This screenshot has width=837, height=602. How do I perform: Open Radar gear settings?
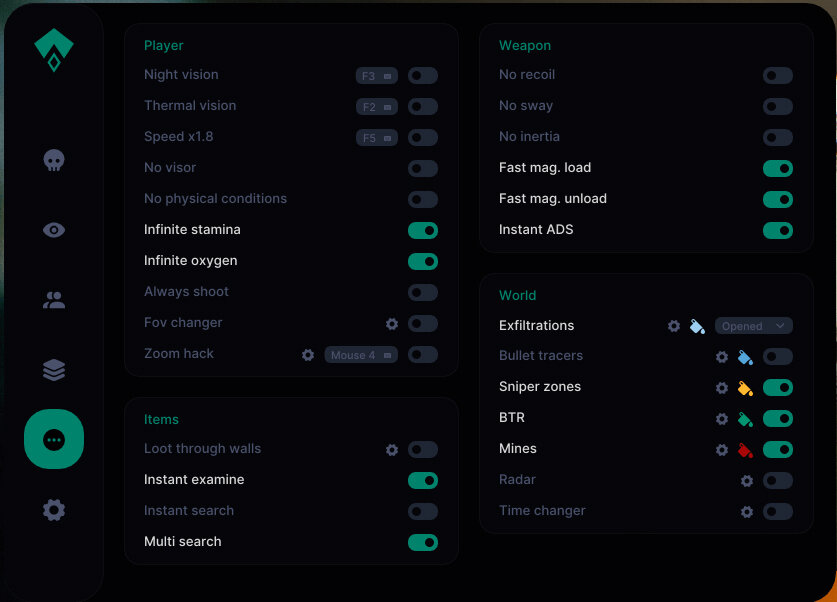747,480
